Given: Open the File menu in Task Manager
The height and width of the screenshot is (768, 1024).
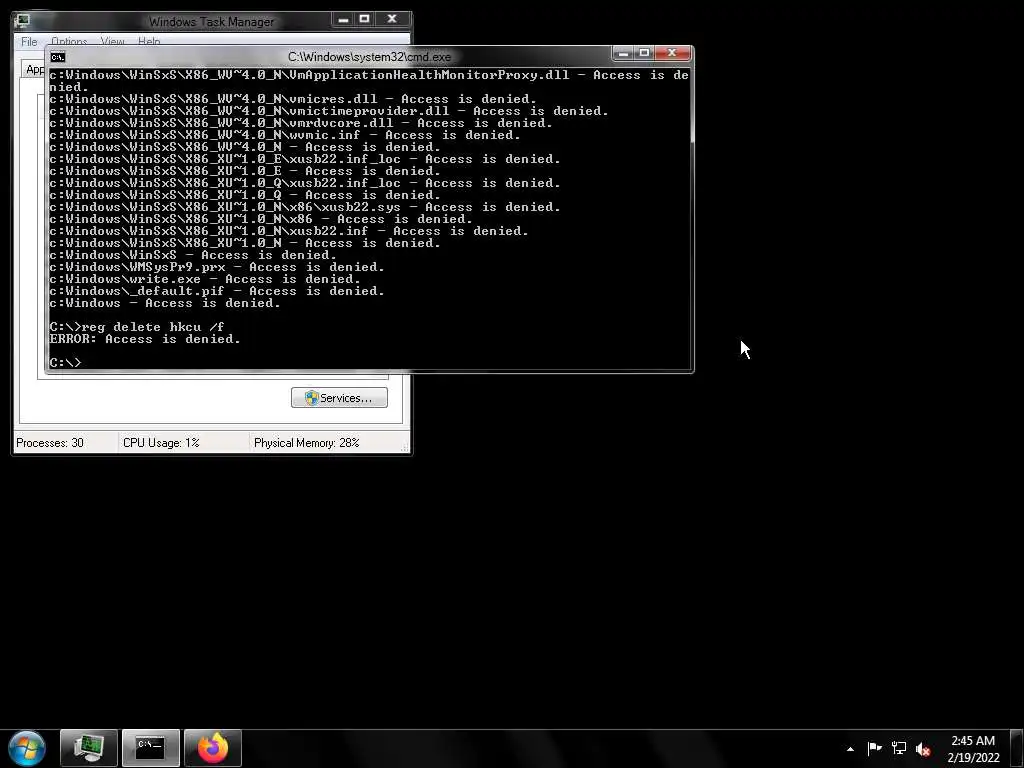Looking at the screenshot, I should coord(29,42).
